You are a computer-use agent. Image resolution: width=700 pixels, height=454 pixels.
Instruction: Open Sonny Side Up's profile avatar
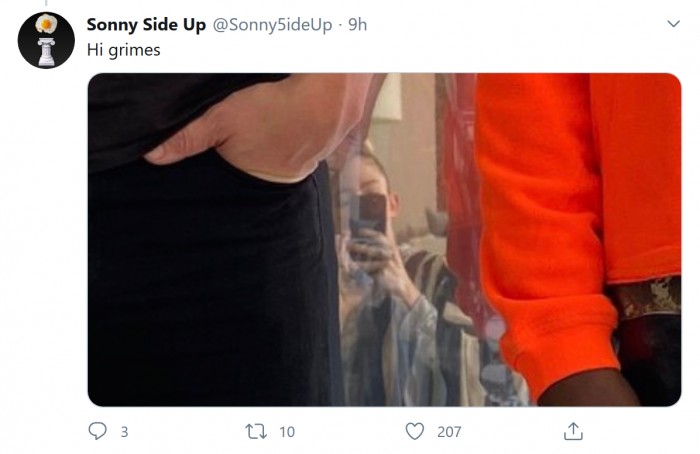pyautogui.click(x=46, y=40)
